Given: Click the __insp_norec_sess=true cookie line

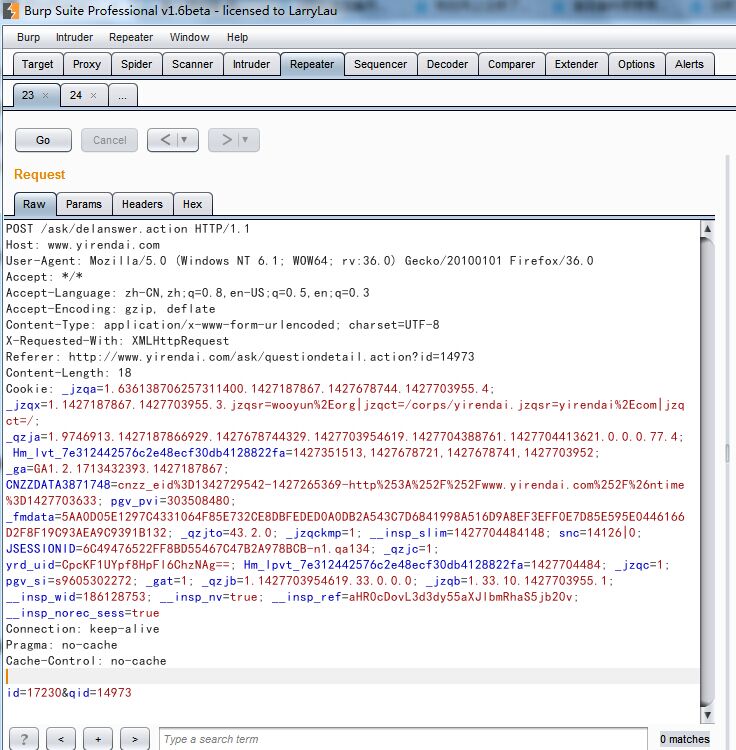Looking at the screenshot, I should click(83, 613).
